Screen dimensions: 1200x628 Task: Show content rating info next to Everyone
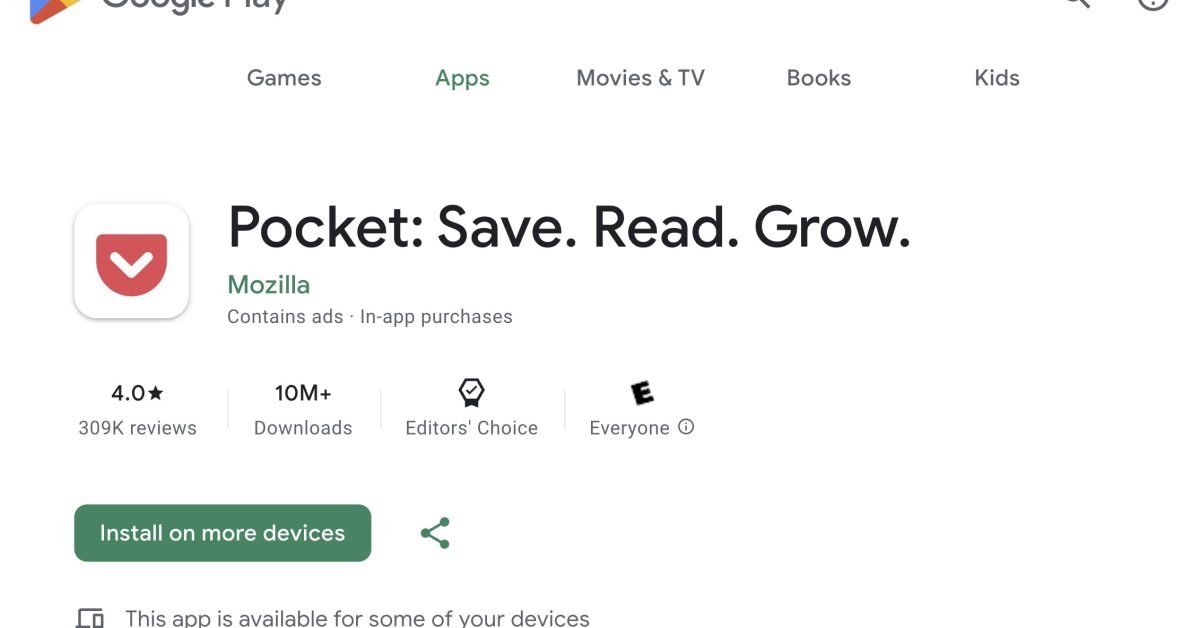pyautogui.click(x=686, y=427)
